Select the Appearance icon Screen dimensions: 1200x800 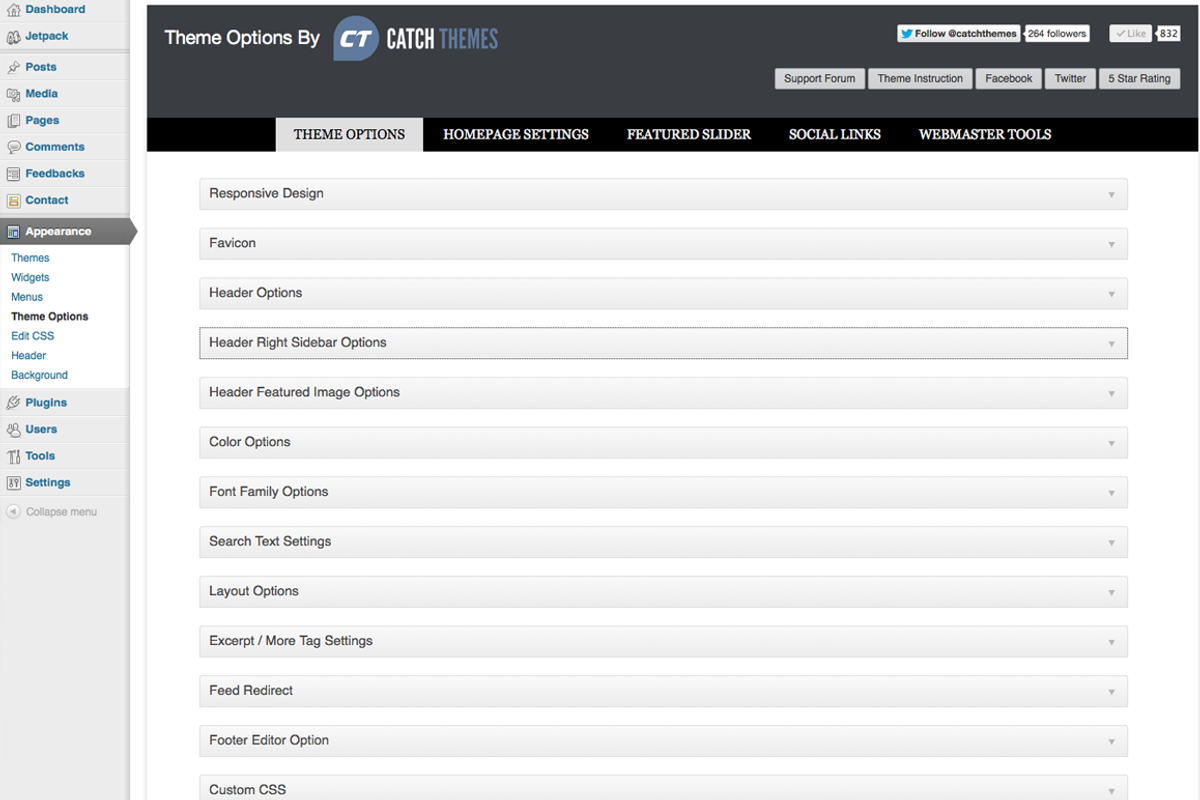(x=14, y=231)
